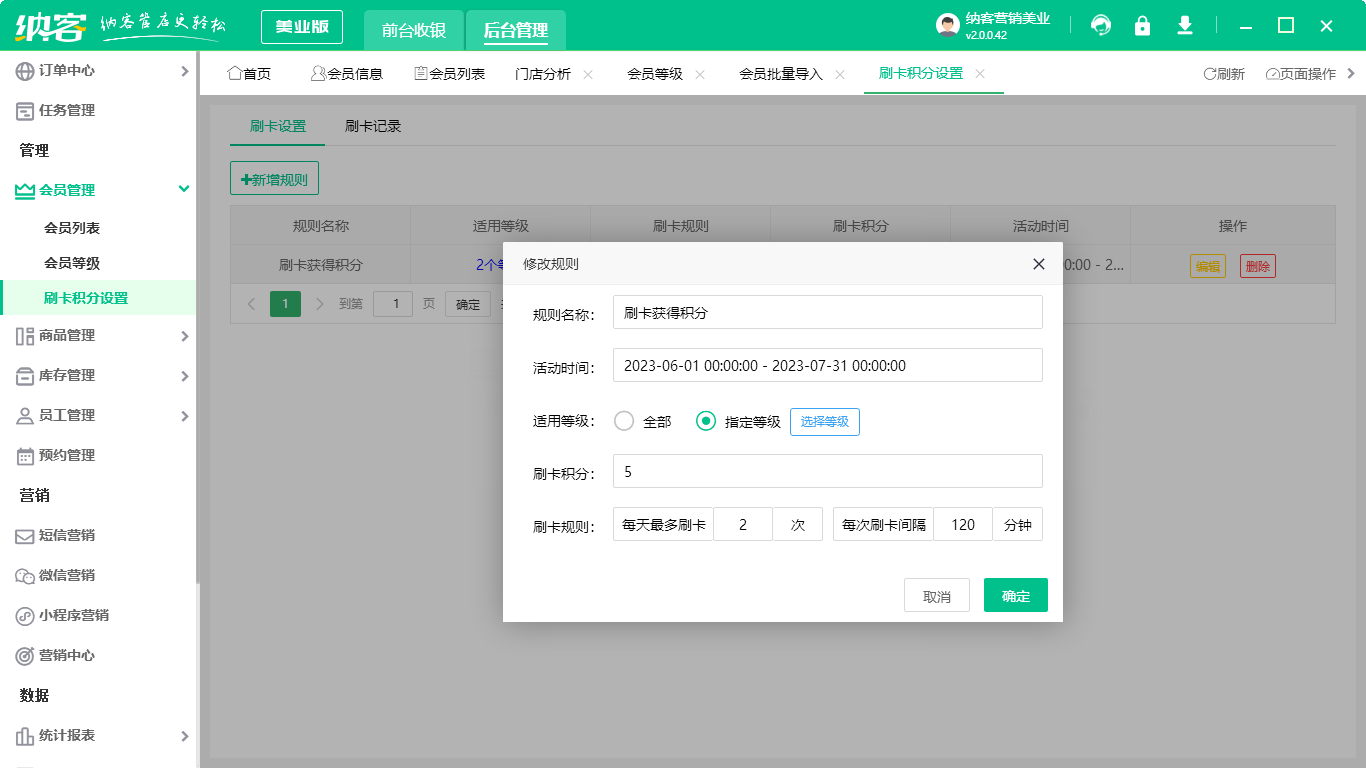This screenshot has height=768, width=1366.
Task: Expand 订单中心 chevron arrow
Action: [x=184, y=71]
